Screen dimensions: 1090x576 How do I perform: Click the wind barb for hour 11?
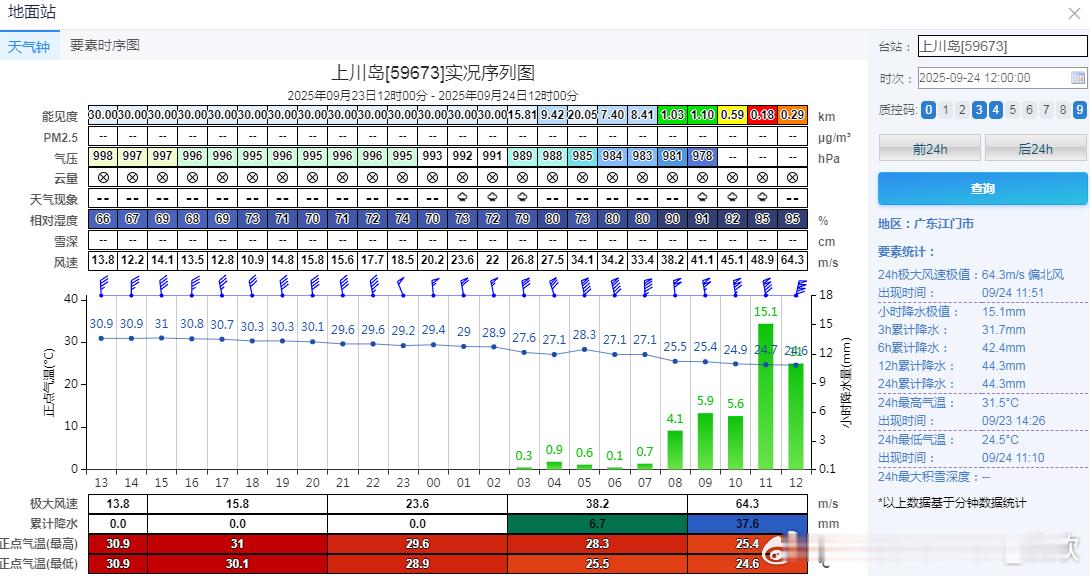pos(766,286)
